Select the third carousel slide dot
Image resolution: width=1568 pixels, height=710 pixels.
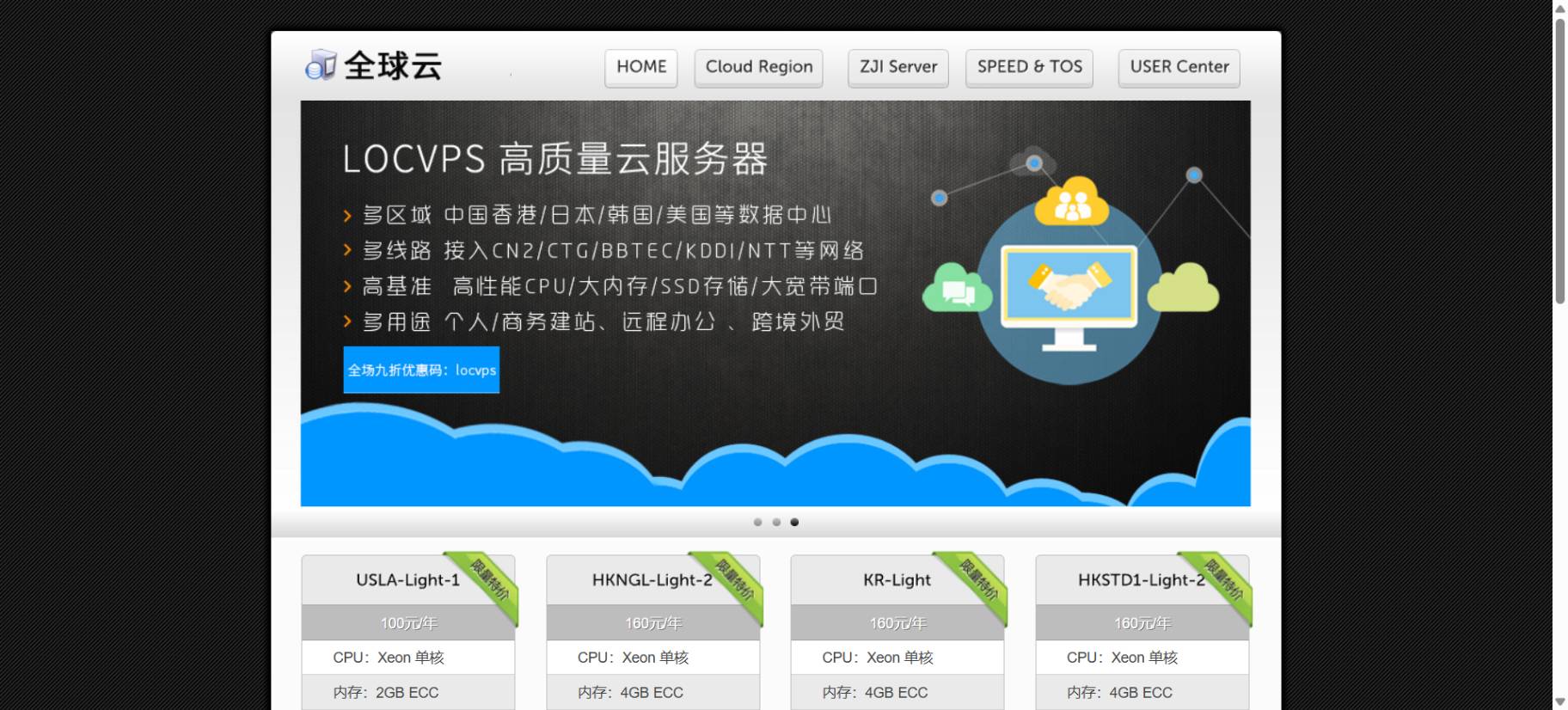point(794,522)
